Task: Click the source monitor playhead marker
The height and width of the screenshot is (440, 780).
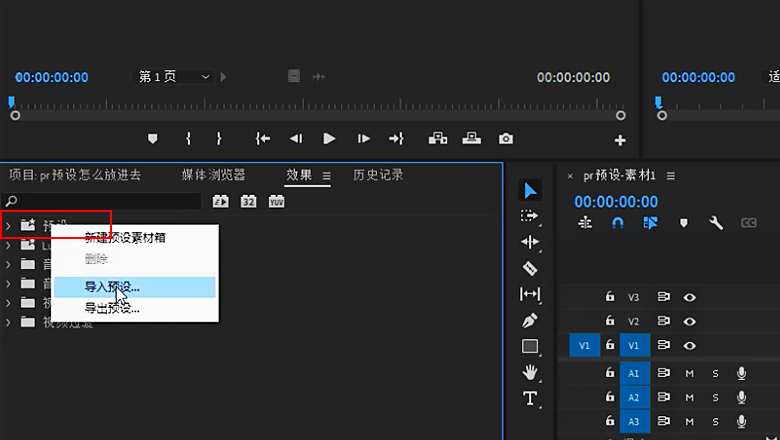Action: pyautogui.click(x=11, y=102)
